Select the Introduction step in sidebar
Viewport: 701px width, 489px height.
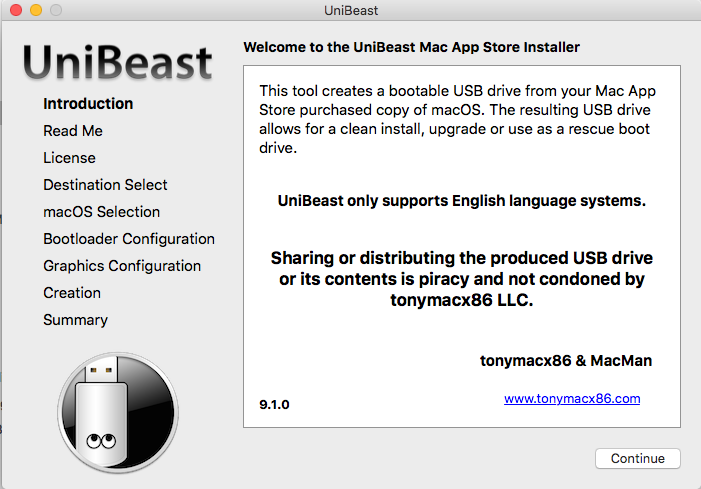click(x=88, y=104)
